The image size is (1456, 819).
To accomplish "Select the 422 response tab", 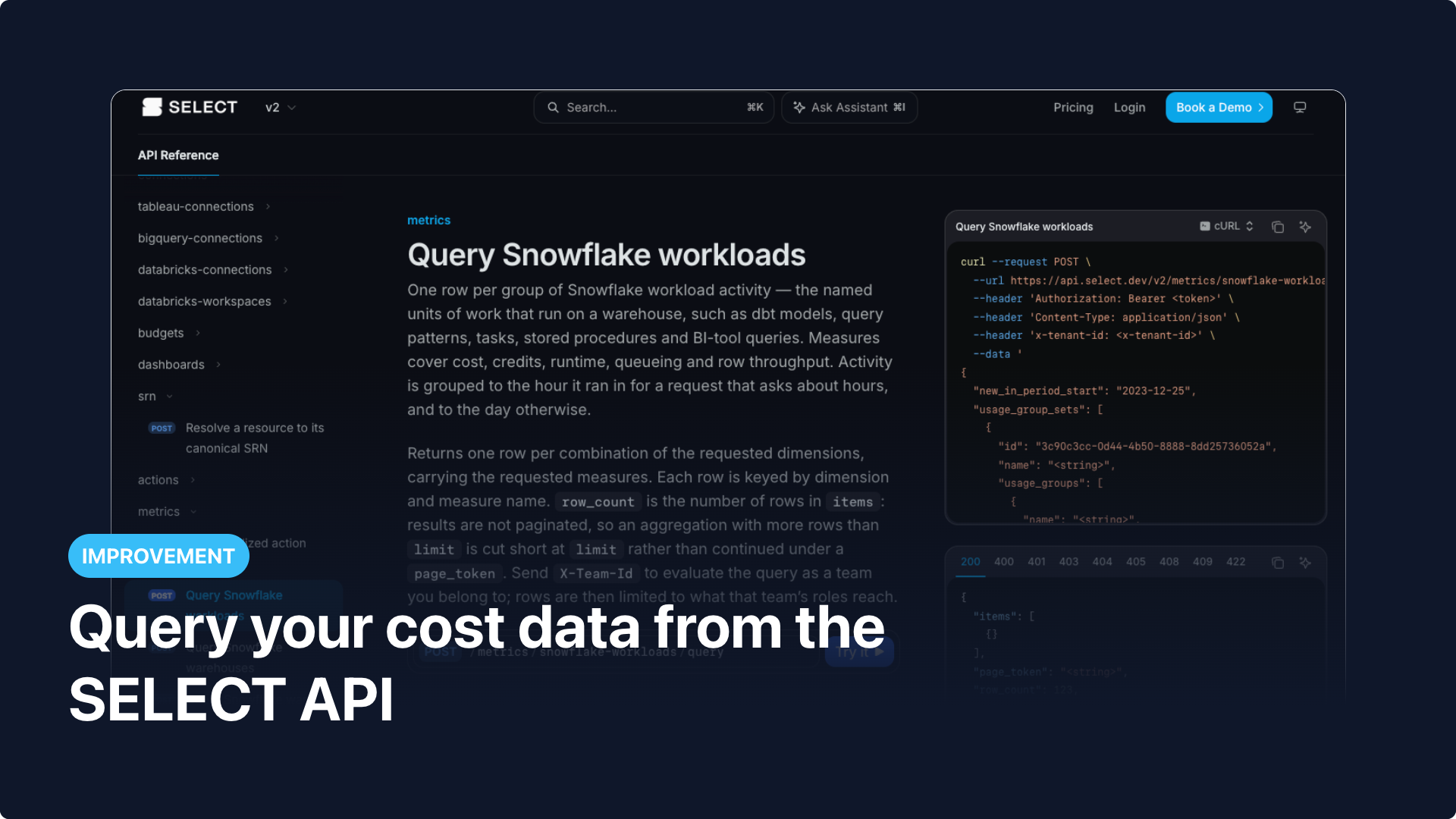I will (x=1235, y=562).
